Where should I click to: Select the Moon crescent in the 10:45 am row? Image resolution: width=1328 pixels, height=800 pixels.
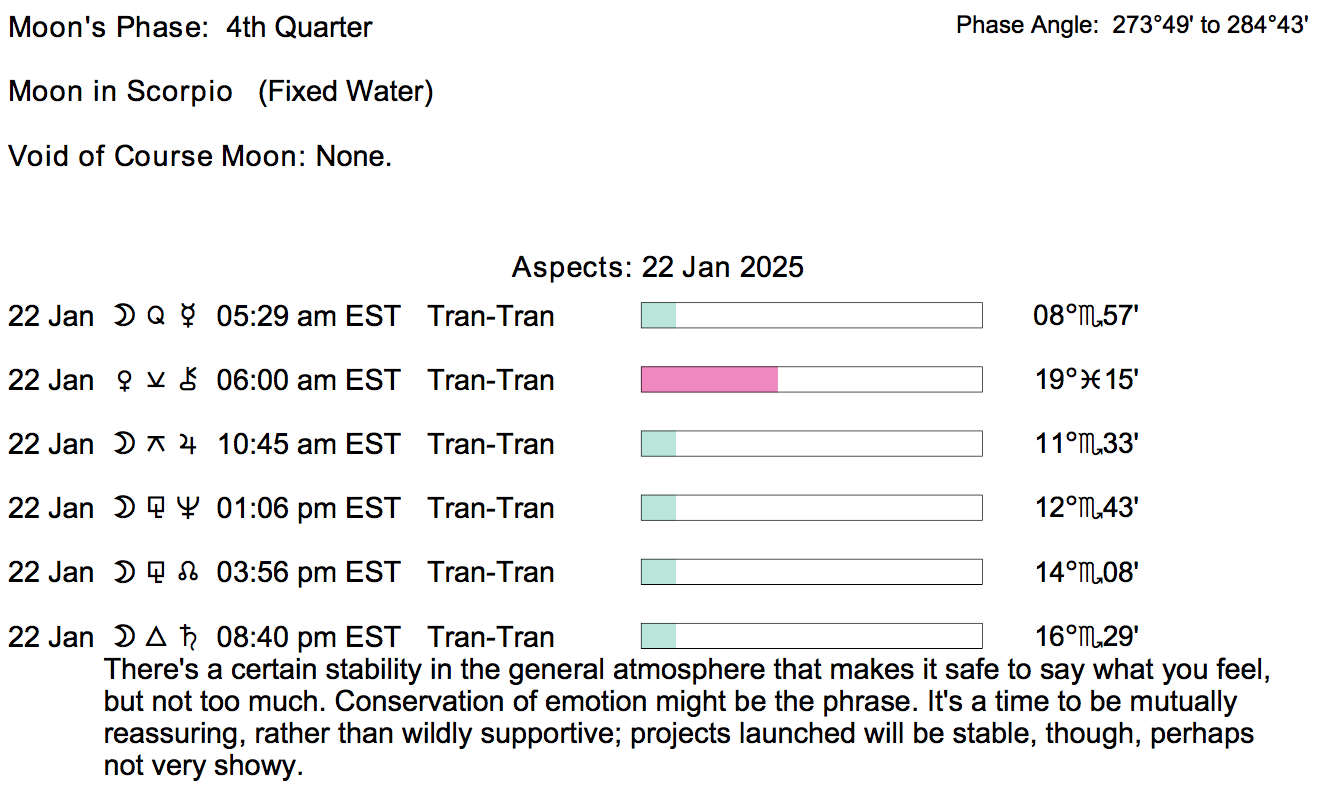[x=124, y=445]
